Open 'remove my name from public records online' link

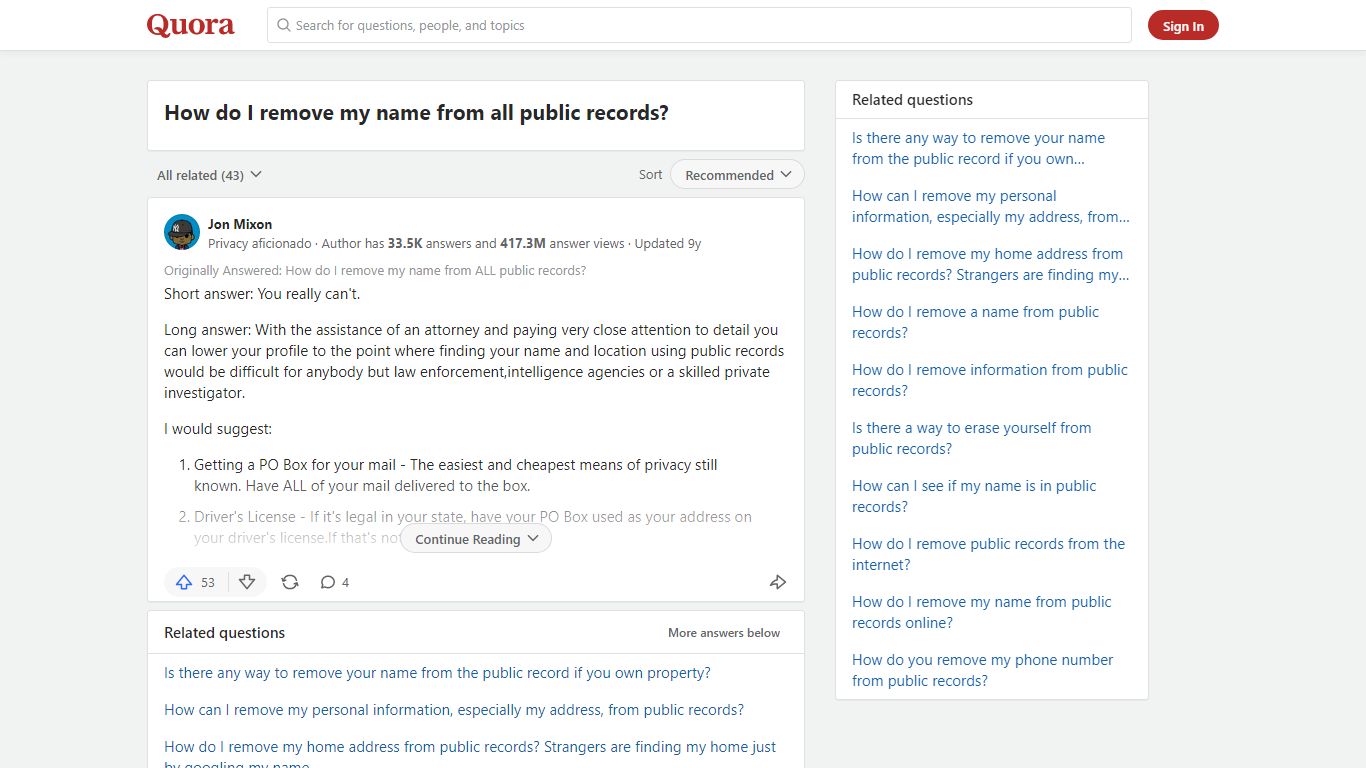(x=982, y=612)
